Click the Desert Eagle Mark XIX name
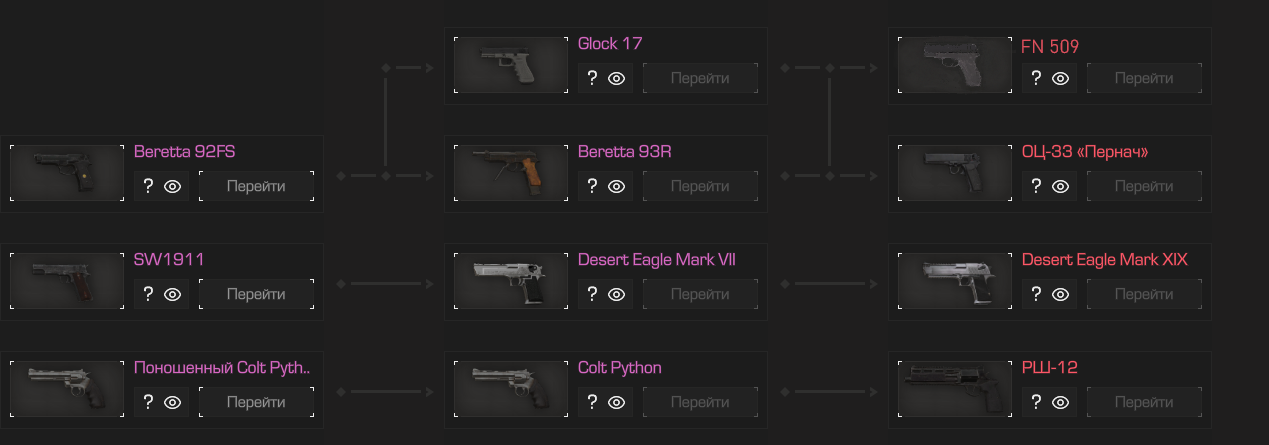The width and height of the screenshot is (1269, 445). click(x=1105, y=260)
